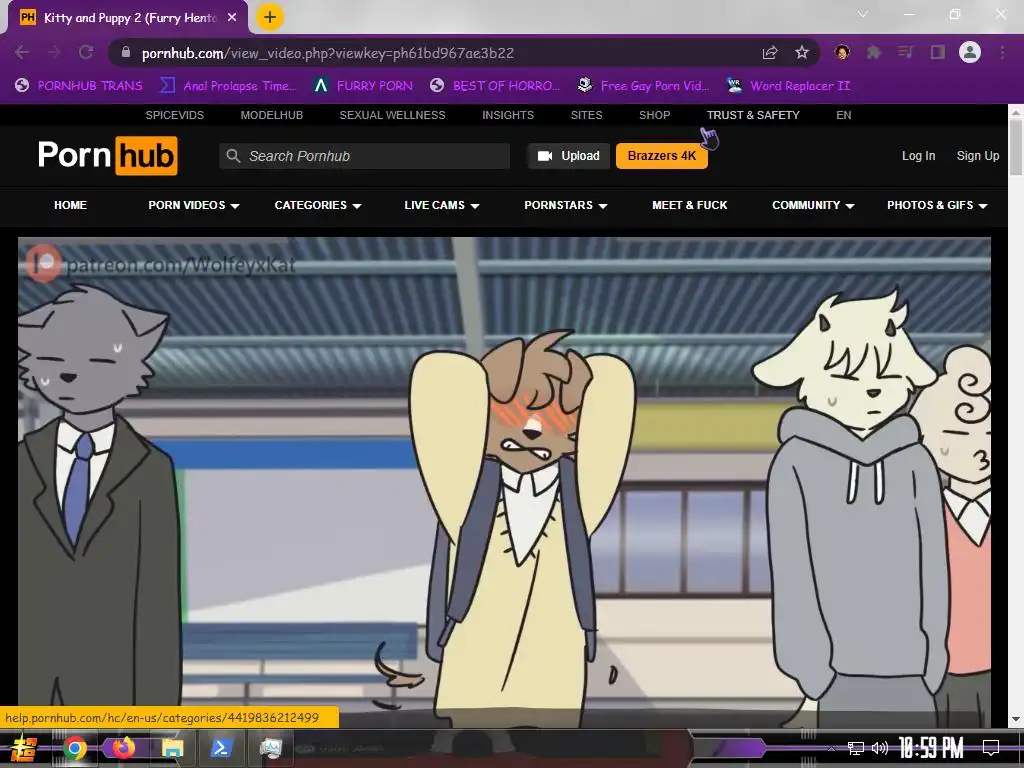Open the Word Replacer II bookmark
This screenshot has height=768, width=1024.
[x=788, y=86]
